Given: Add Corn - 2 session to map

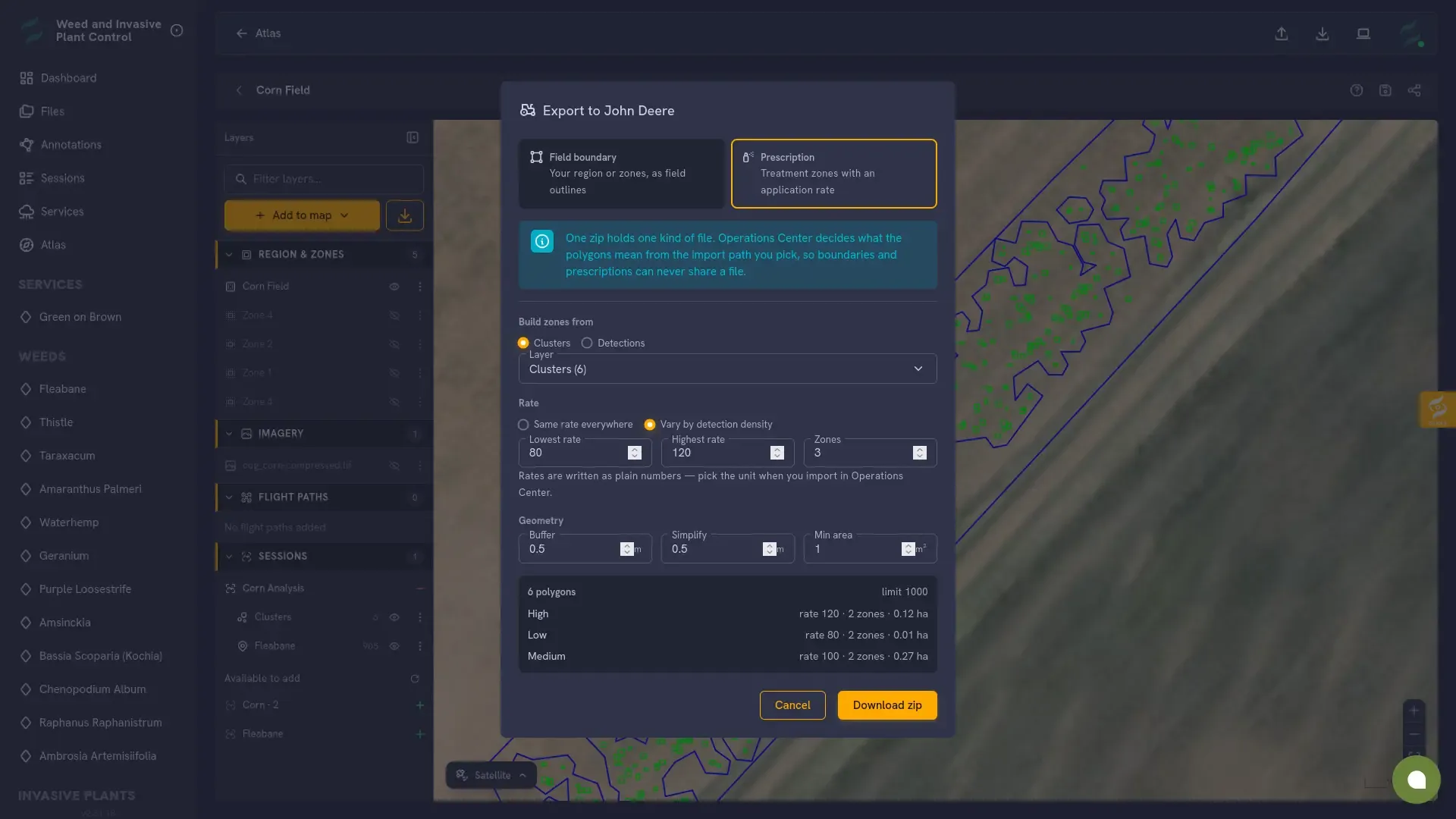Looking at the screenshot, I should (x=420, y=705).
